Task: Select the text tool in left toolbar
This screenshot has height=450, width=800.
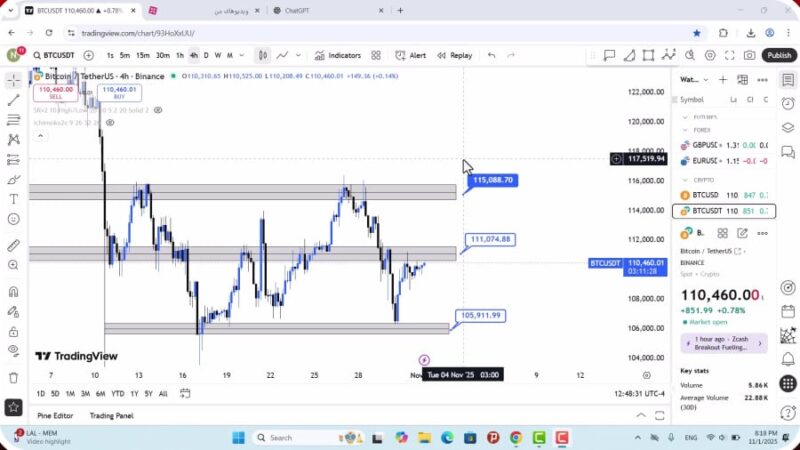Action: [x=13, y=199]
